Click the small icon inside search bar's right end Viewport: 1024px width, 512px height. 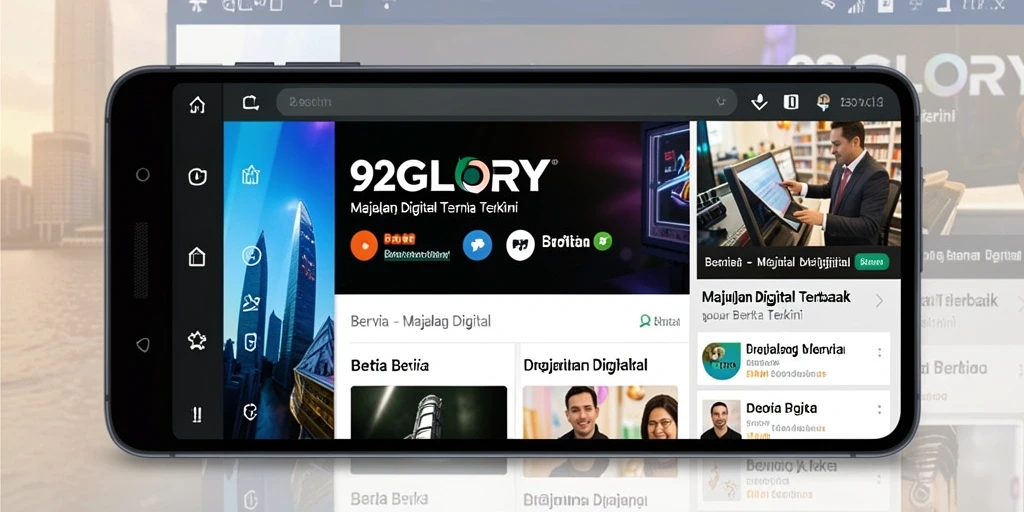coord(721,102)
